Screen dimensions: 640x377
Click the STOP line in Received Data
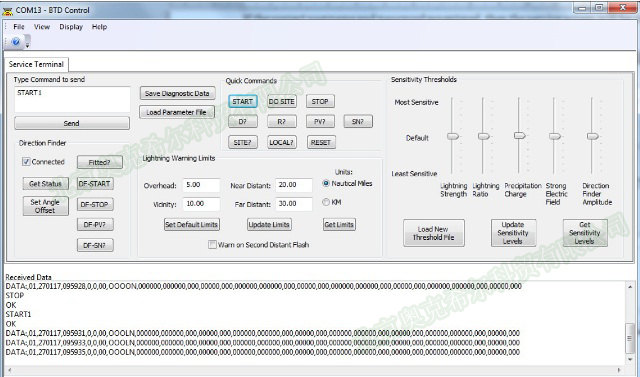coord(15,295)
